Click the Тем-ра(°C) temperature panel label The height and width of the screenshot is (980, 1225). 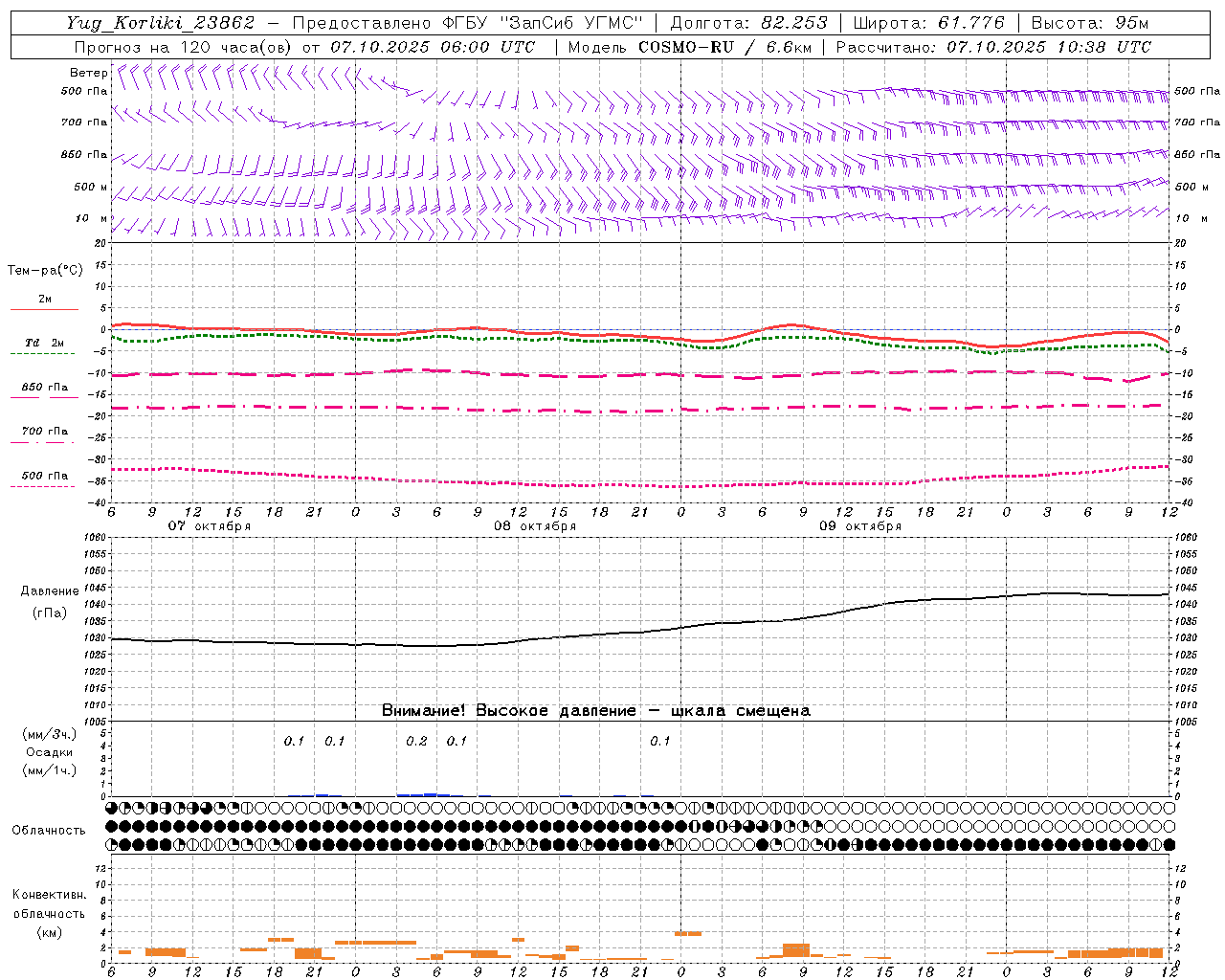[45, 271]
